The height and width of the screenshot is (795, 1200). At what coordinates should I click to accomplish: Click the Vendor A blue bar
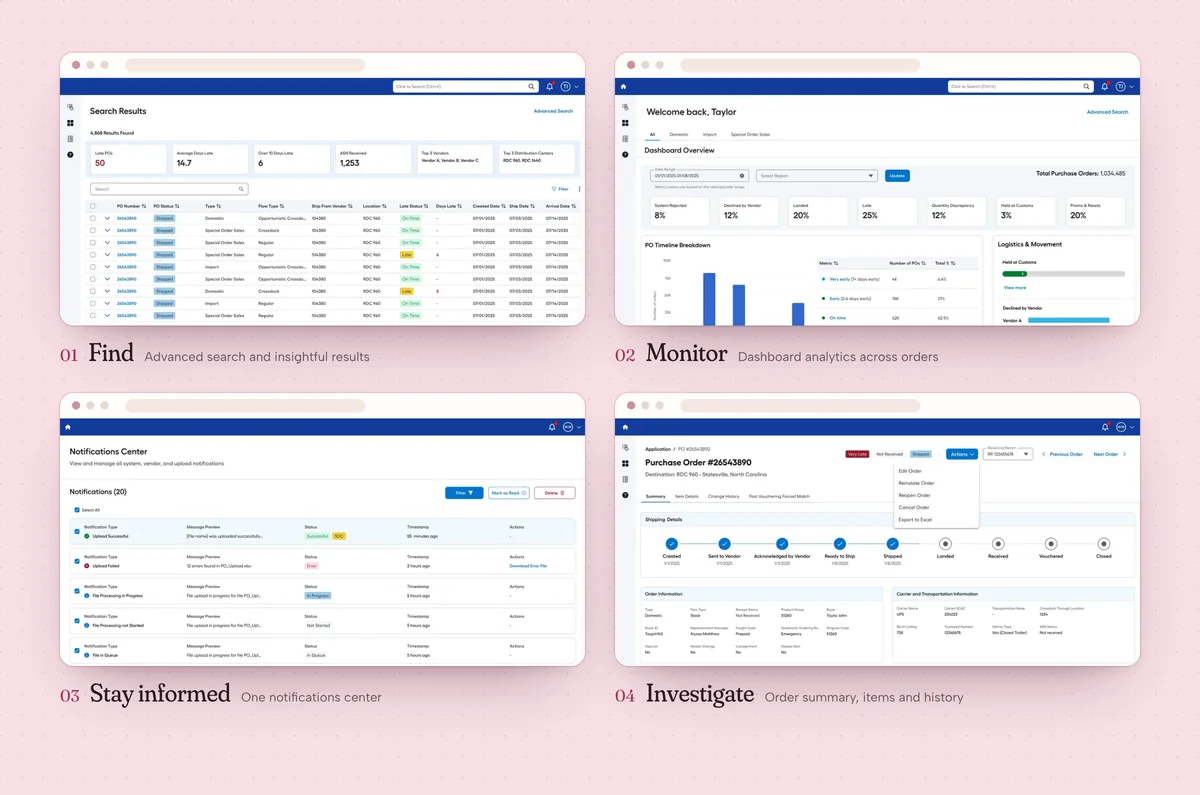[x=1068, y=320]
